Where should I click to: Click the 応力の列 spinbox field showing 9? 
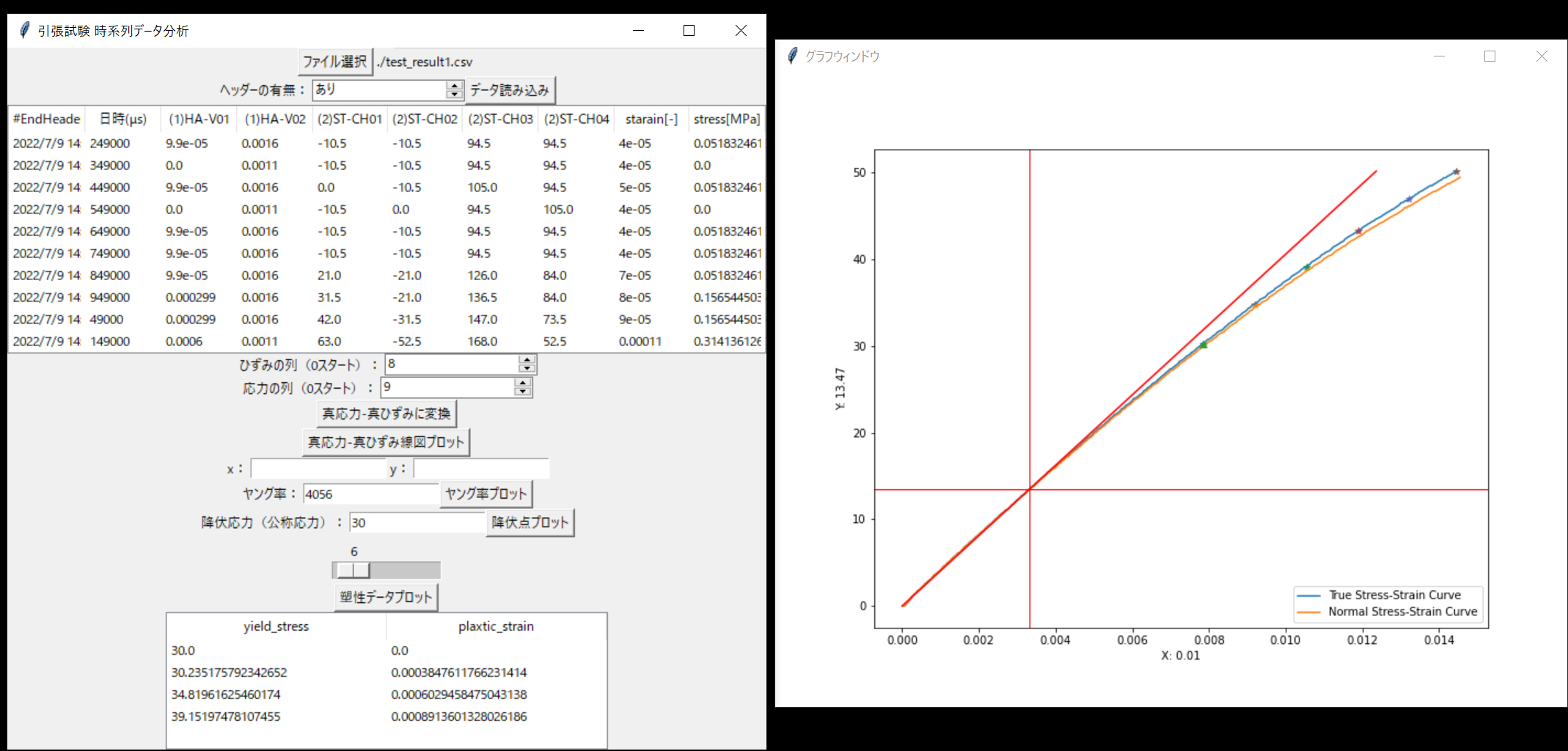(x=447, y=387)
